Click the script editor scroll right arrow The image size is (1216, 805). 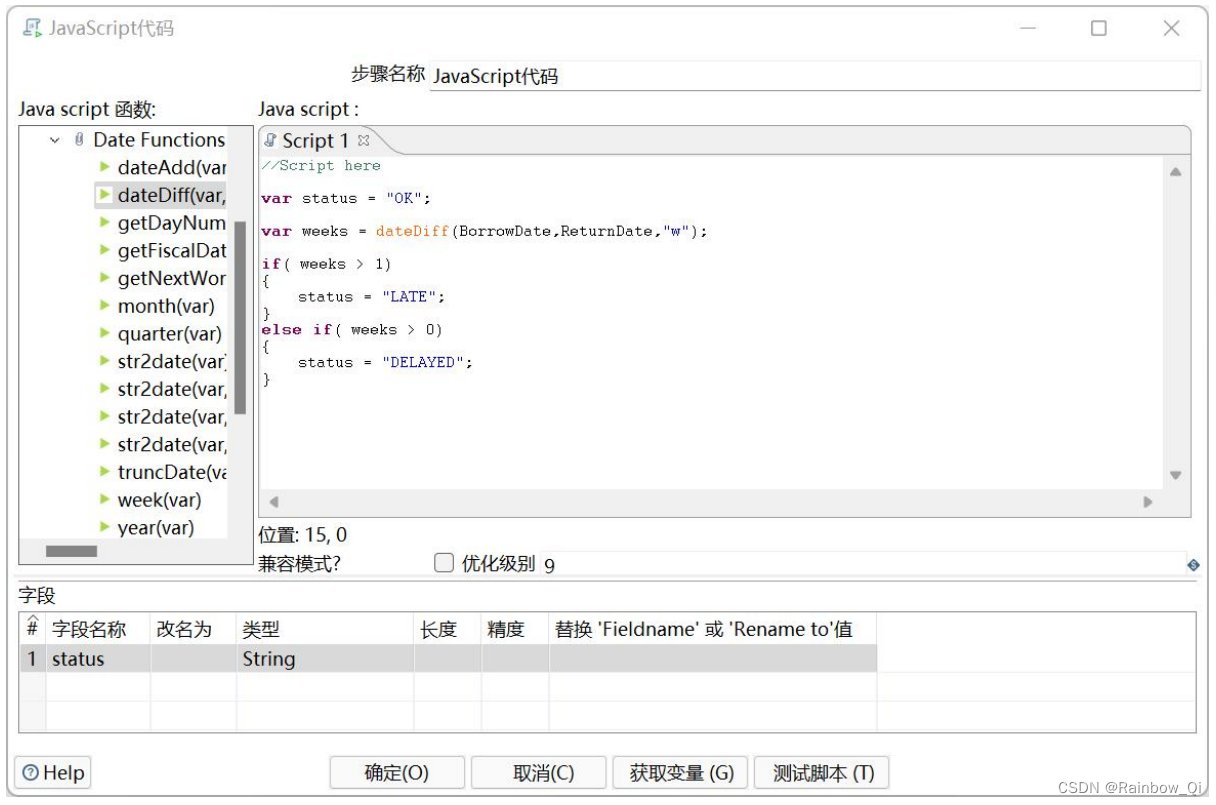(x=1148, y=502)
